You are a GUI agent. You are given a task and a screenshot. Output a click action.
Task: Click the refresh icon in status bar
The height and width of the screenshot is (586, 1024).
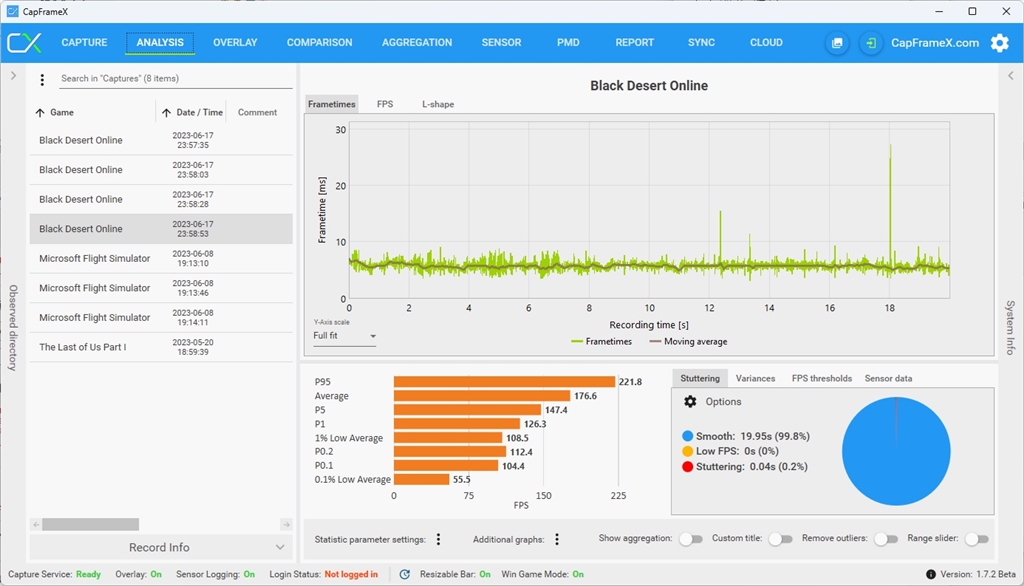coord(405,574)
